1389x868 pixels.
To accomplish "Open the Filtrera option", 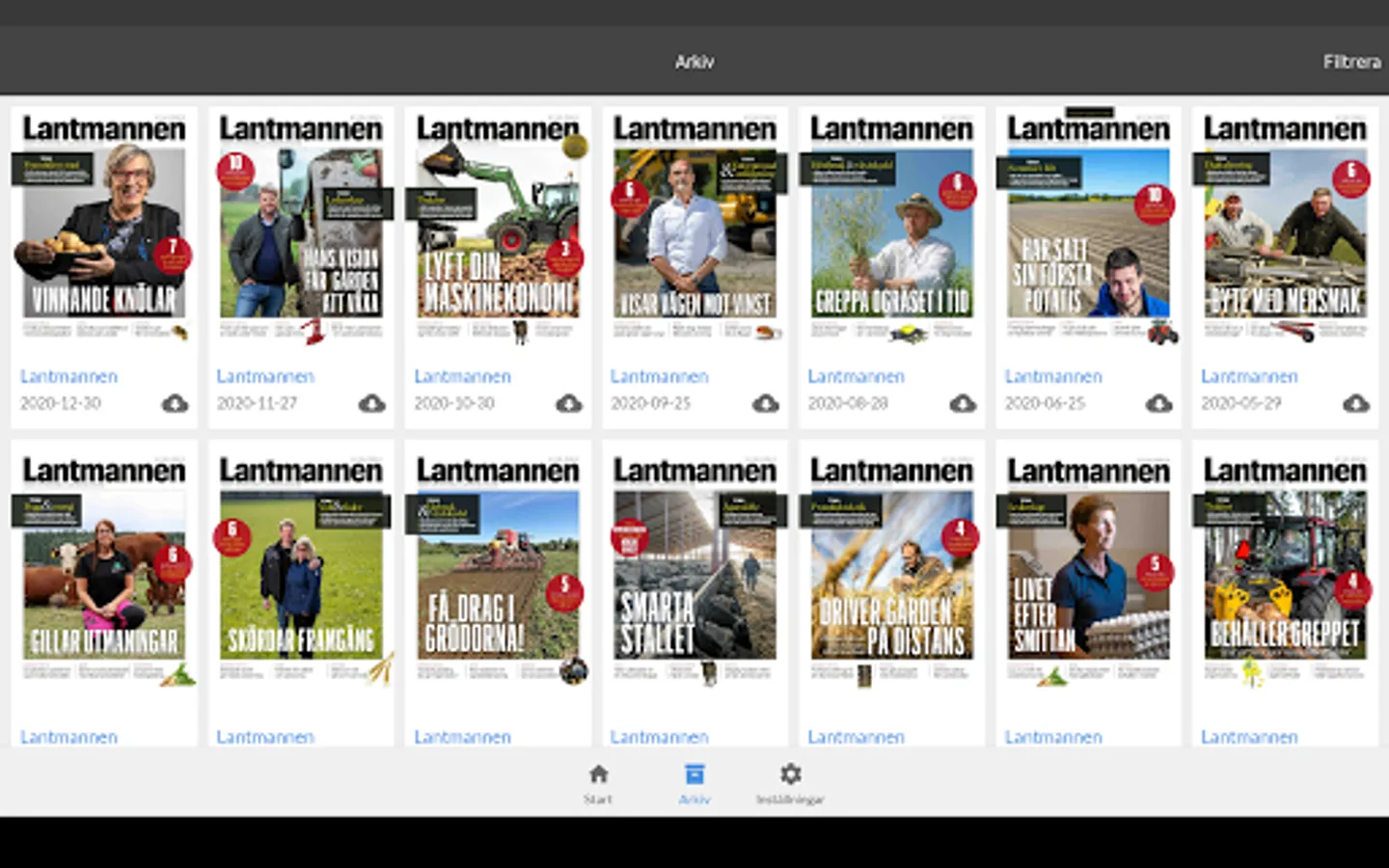I will point(1351,62).
